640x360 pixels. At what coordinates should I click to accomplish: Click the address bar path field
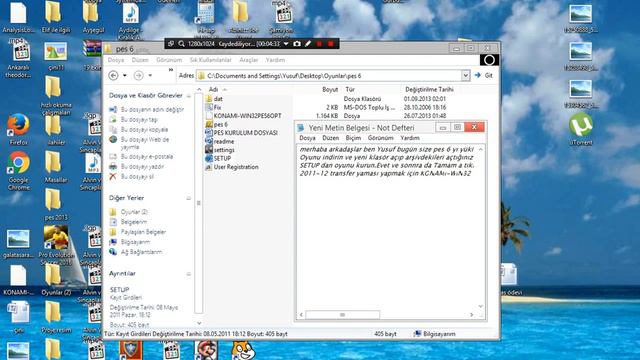[329, 76]
